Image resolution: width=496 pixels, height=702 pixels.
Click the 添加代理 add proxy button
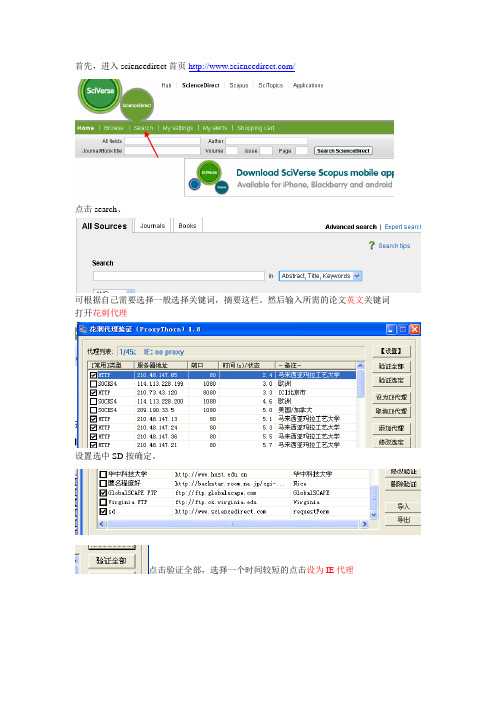point(391,428)
